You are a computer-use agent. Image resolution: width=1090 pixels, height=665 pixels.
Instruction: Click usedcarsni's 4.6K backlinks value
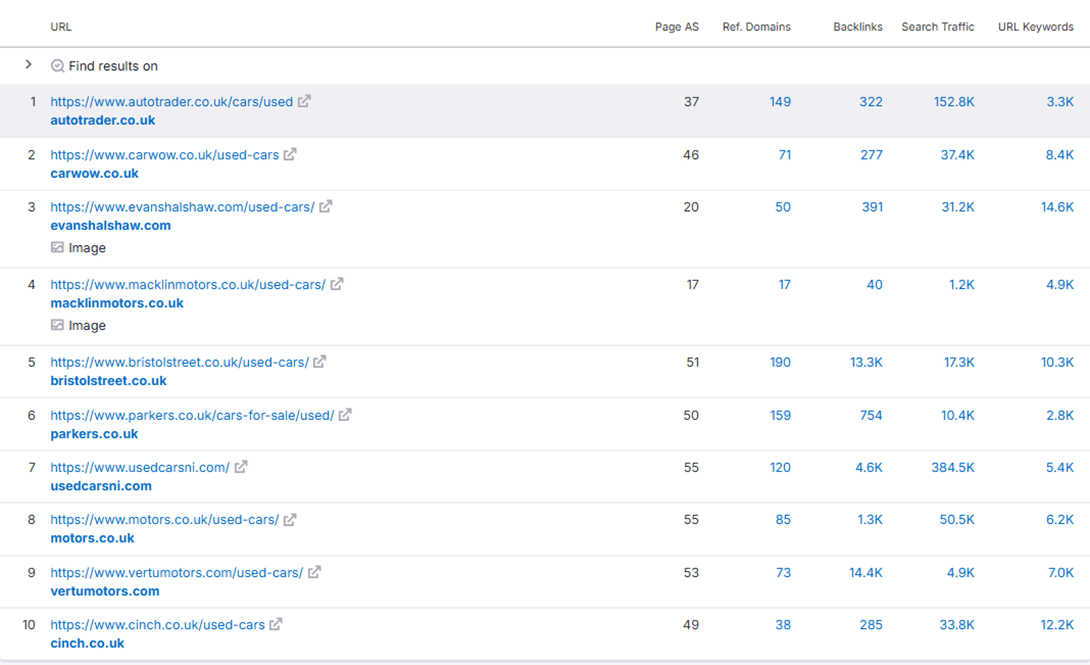[x=869, y=468]
